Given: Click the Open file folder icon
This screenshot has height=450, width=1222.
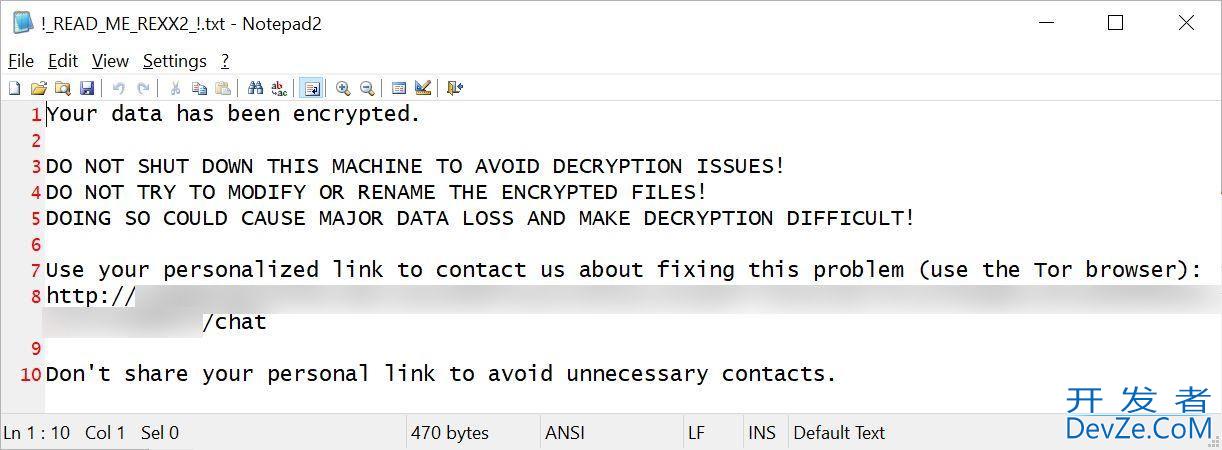Looking at the screenshot, I should point(39,88).
